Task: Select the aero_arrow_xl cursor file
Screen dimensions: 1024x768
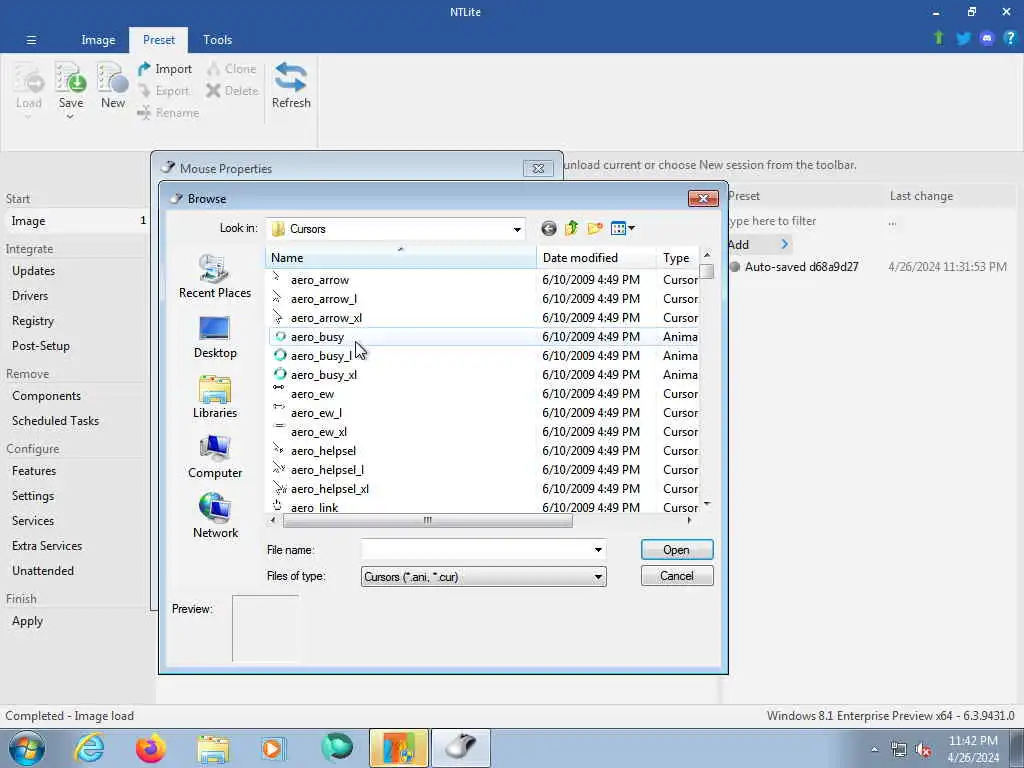Action: 327,318
